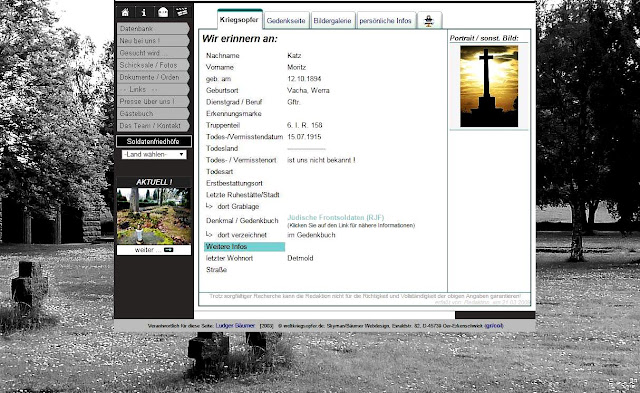Viewport: 640px width, 393px height.
Task: Open Presse über uns! menu item
Action: pyautogui.click(x=153, y=101)
